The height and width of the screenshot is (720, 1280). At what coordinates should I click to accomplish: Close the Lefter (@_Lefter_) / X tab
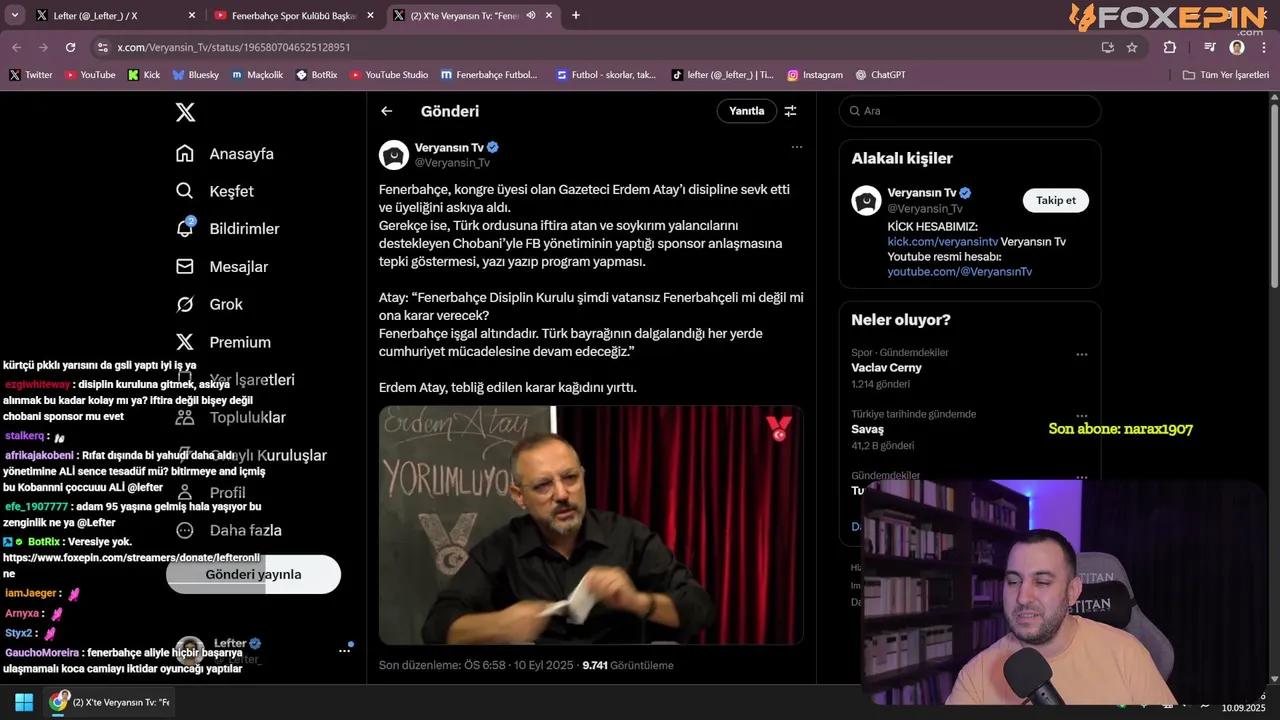tap(192, 15)
